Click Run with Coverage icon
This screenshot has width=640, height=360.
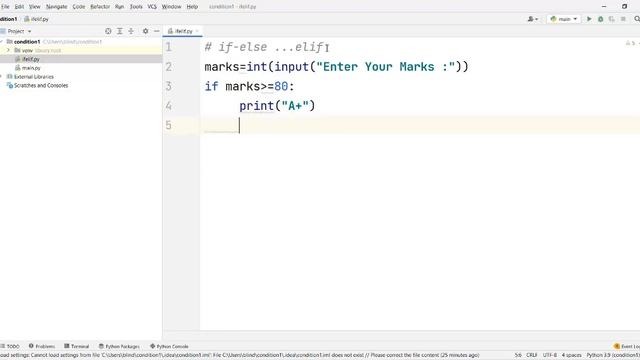(611, 19)
